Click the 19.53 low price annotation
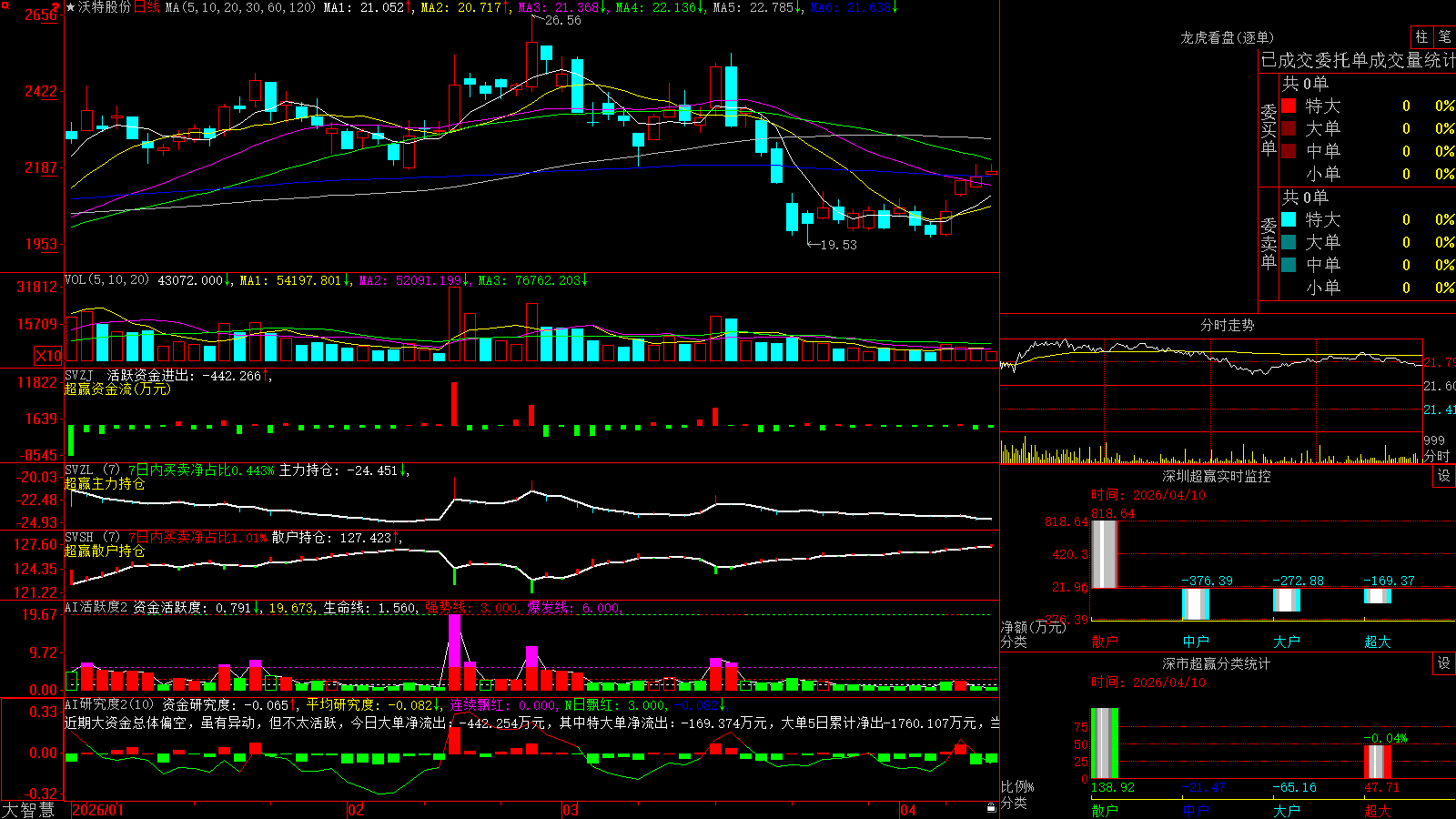Image resolution: width=1456 pixels, height=819 pixels. 838,245
